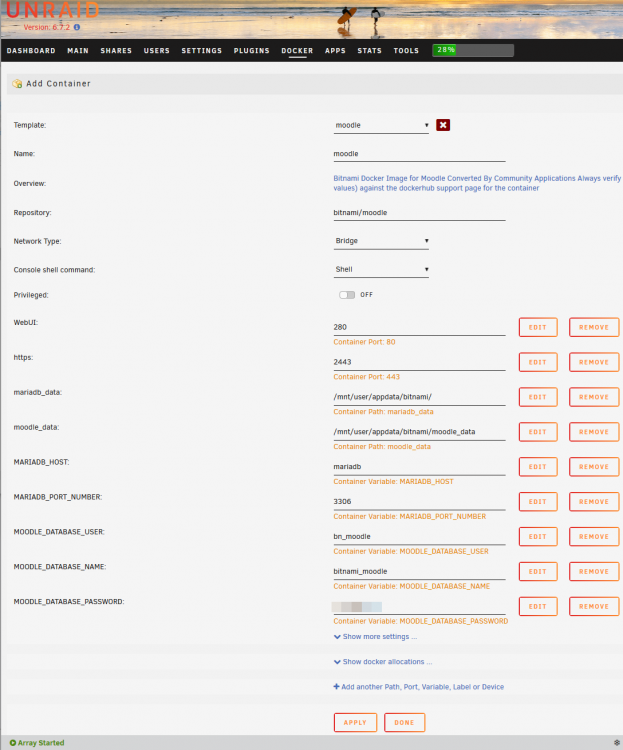Expand Show more settings
This screenshot has height=750, width=623.
click(376, 637)
